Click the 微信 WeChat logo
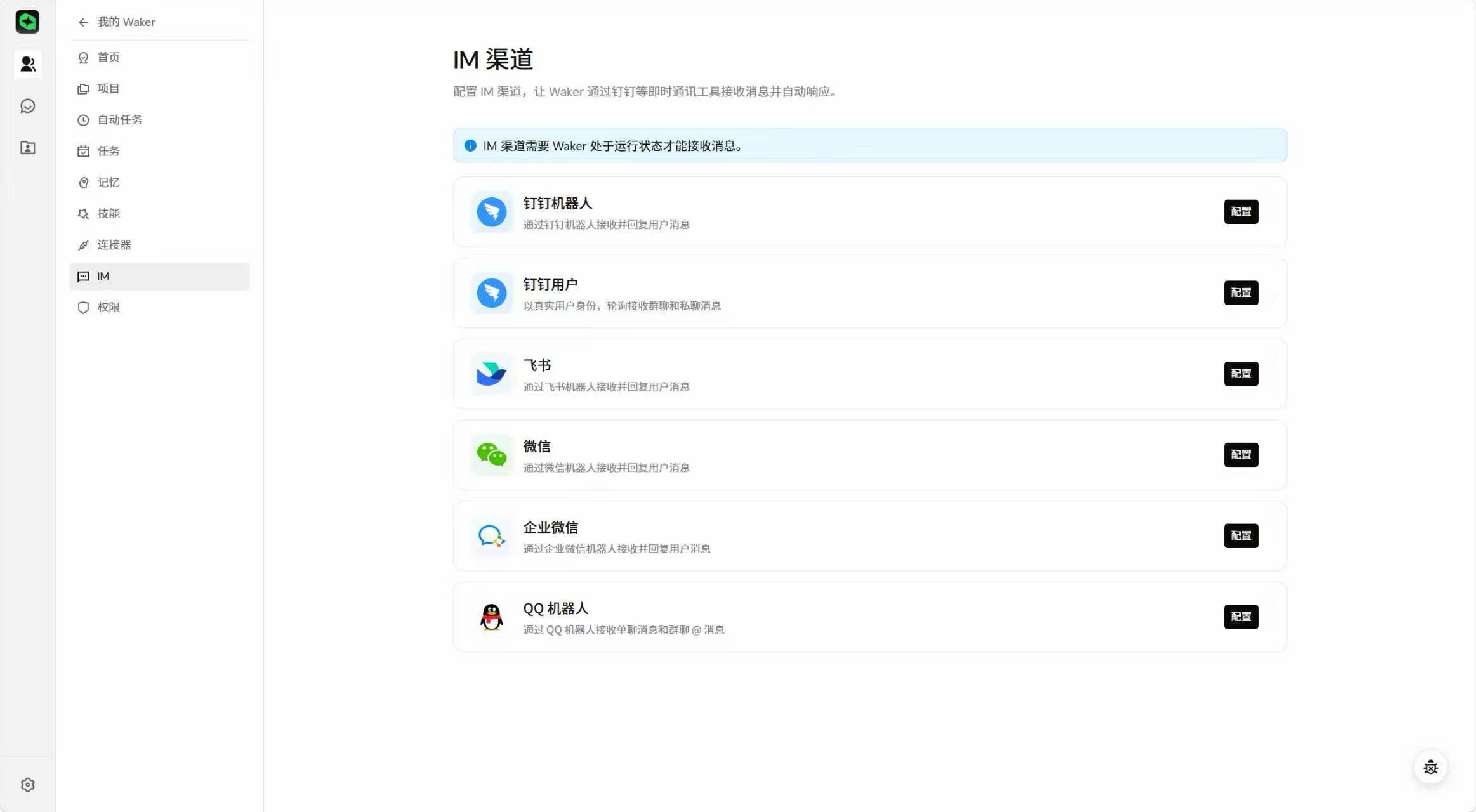The height and width of the screenshot is (812, 1476). pos(492,455)
